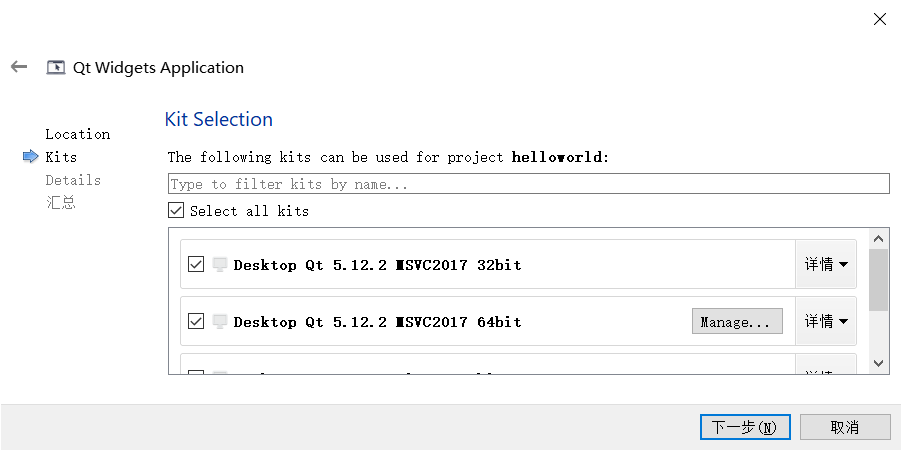Uncheck the Select all kits checkbox
This screenshot has width=902, height=451.
[176, 211]
